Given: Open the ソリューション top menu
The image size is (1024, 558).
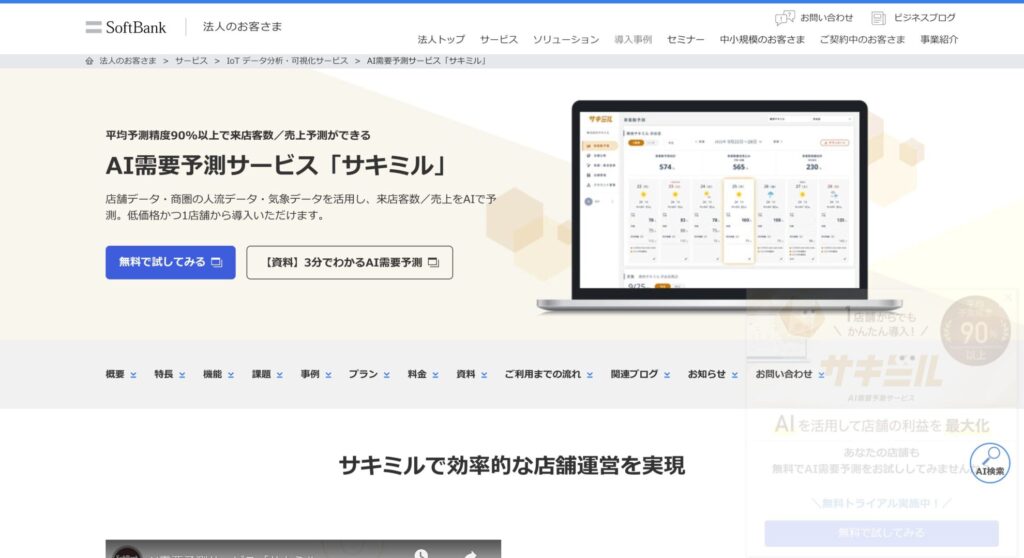Looking at the screenshot, I should pos(565,40).
